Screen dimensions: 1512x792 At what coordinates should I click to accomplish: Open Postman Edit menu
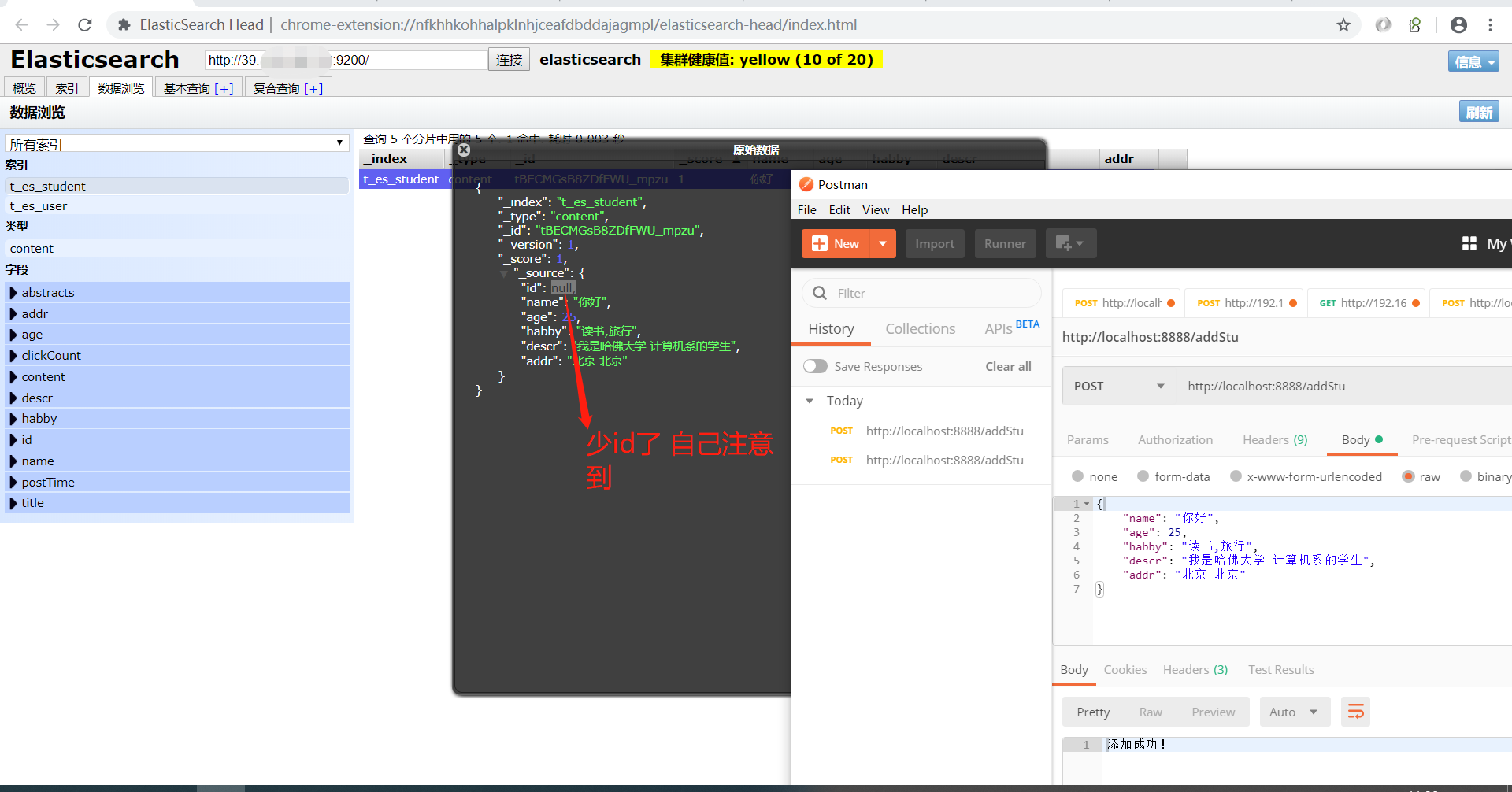(x=839, y=209)
